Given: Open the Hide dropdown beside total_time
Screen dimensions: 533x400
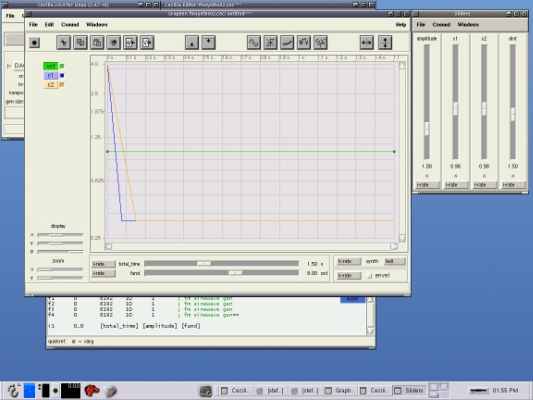Looking at the screenshot, I should point(104,264).
